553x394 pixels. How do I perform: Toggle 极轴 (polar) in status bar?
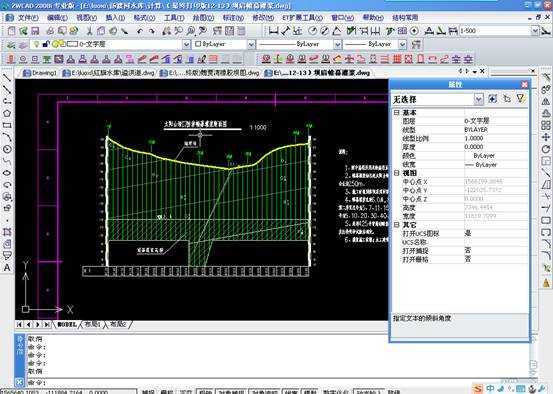[x=205, y=392]
